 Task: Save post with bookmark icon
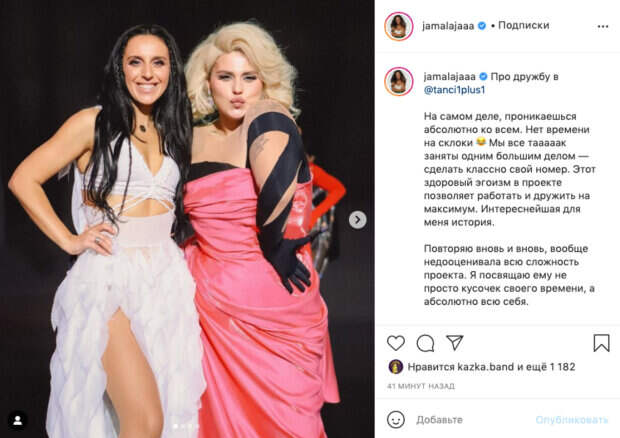601,343
